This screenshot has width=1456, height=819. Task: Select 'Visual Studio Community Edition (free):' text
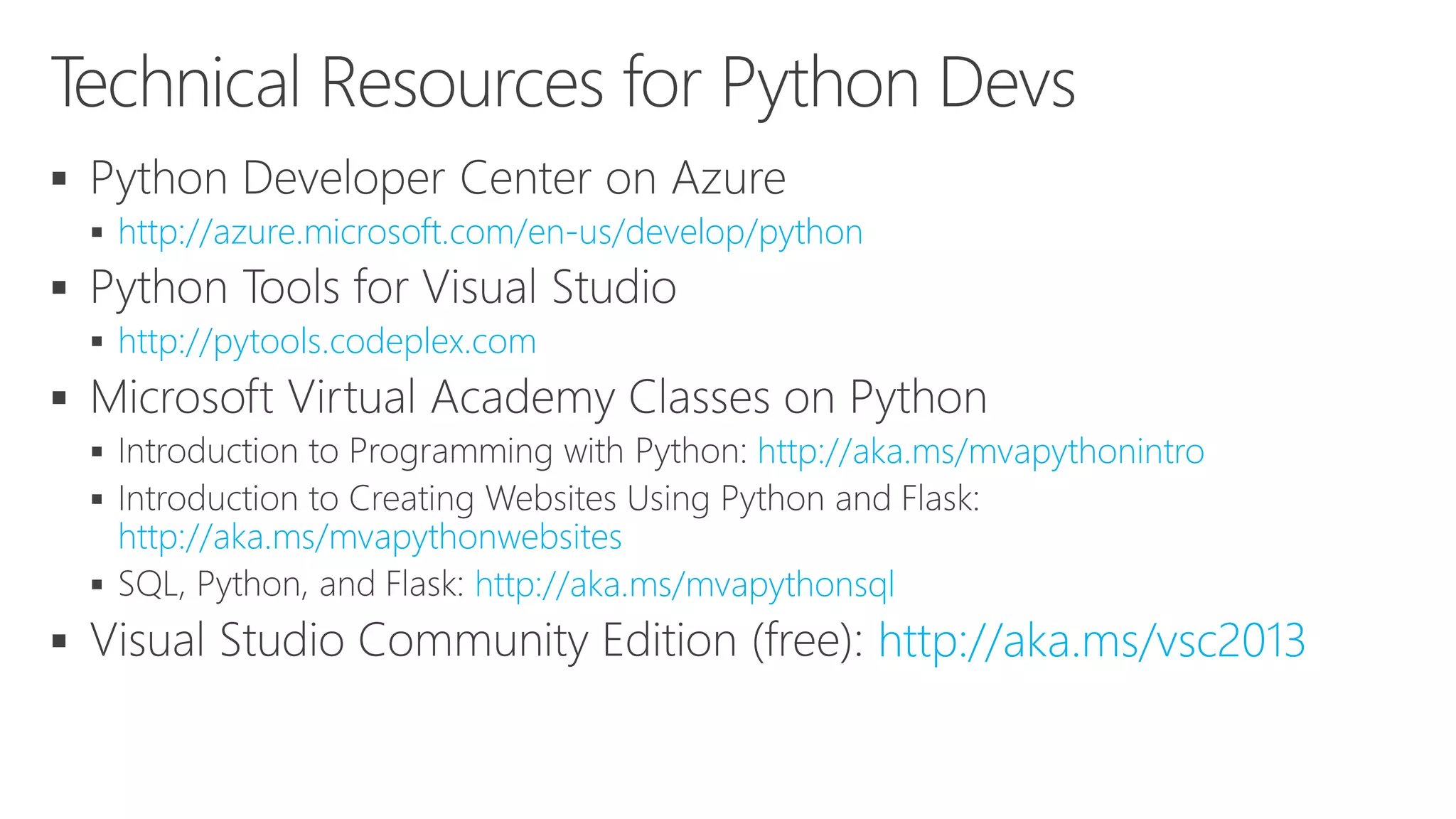pyautogui.click(x=477, y=641)
